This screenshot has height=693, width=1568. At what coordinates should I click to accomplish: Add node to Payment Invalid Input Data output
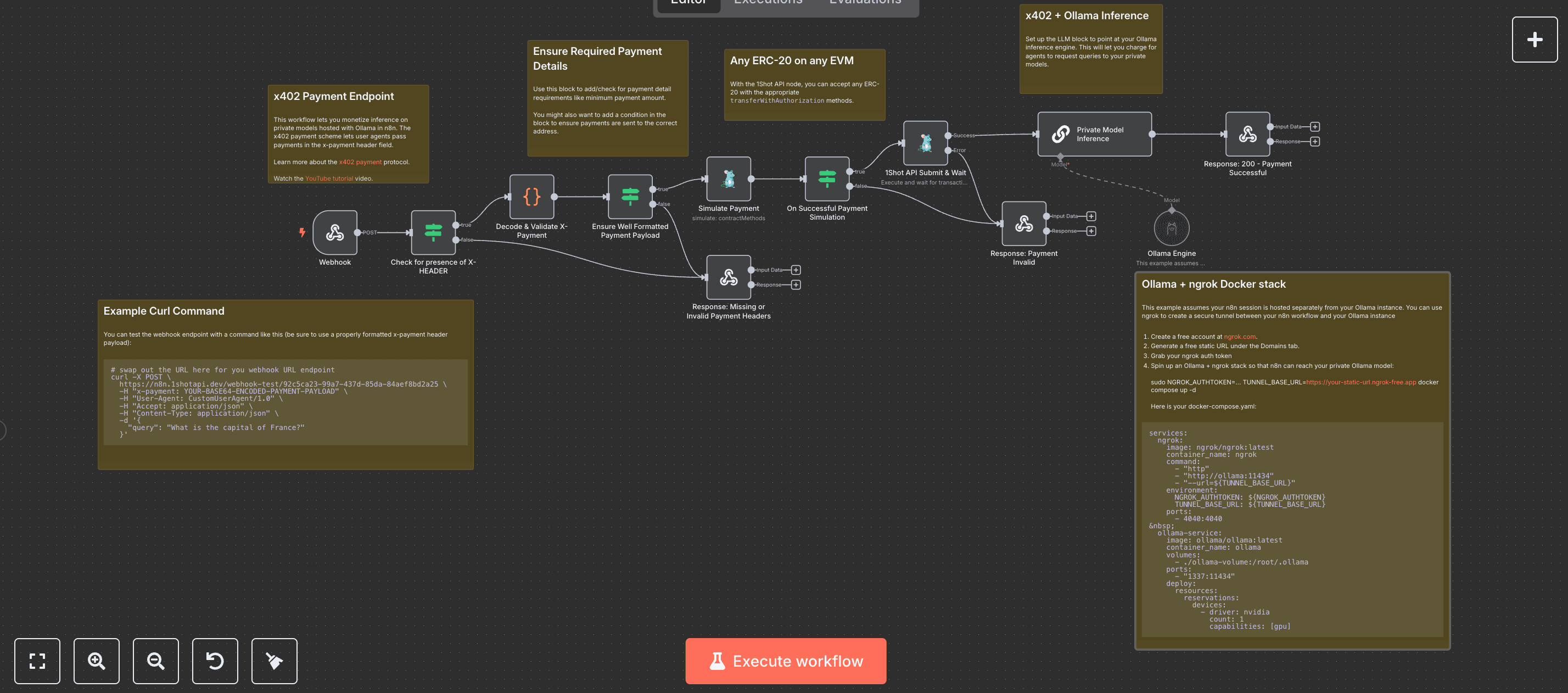(x=1091, y=216)
